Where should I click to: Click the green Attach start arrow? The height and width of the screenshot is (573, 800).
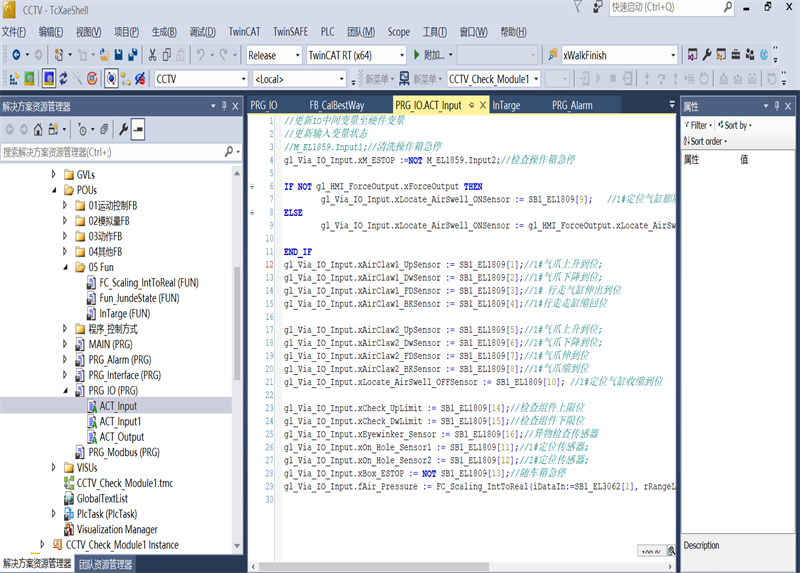point(416,55)
